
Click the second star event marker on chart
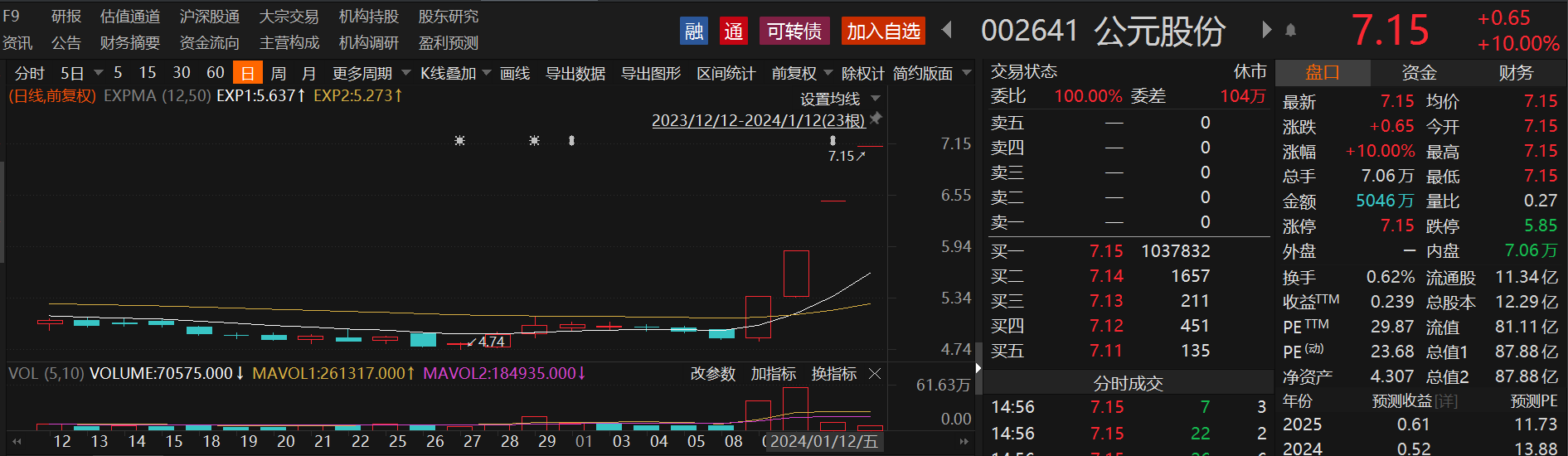tap(534, 141)
